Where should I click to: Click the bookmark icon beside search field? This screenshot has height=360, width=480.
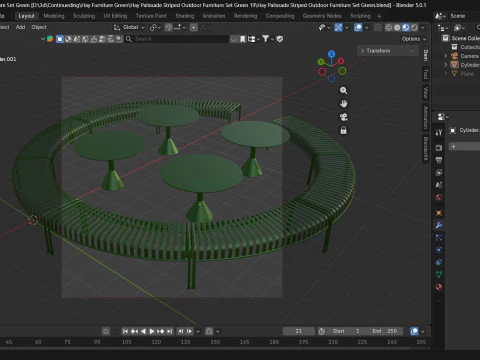[x=243, y=39]
